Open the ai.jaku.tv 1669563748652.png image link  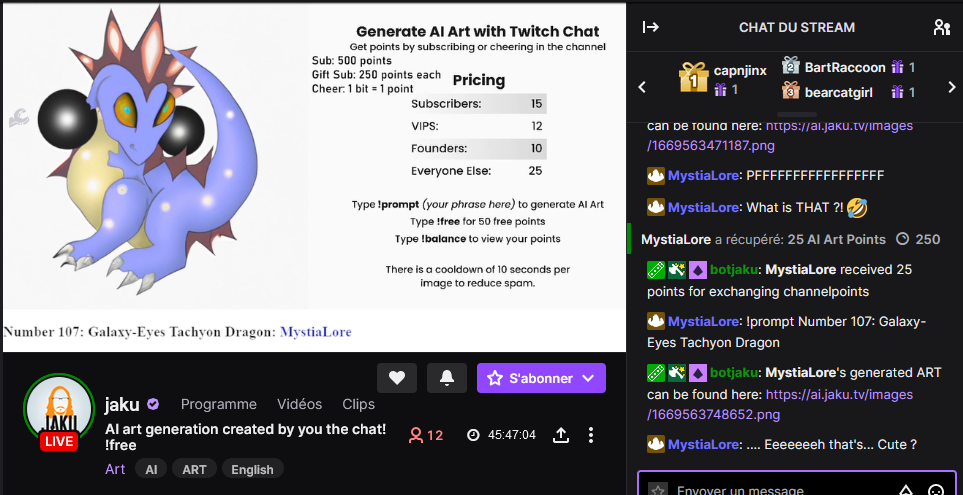click(x=780, y=404)
